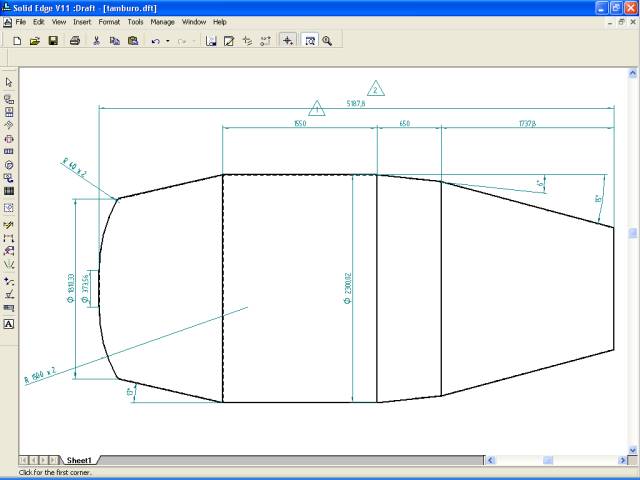Open the Tools menu dropdown
The image size is (640, 480).
pos(135,21)
